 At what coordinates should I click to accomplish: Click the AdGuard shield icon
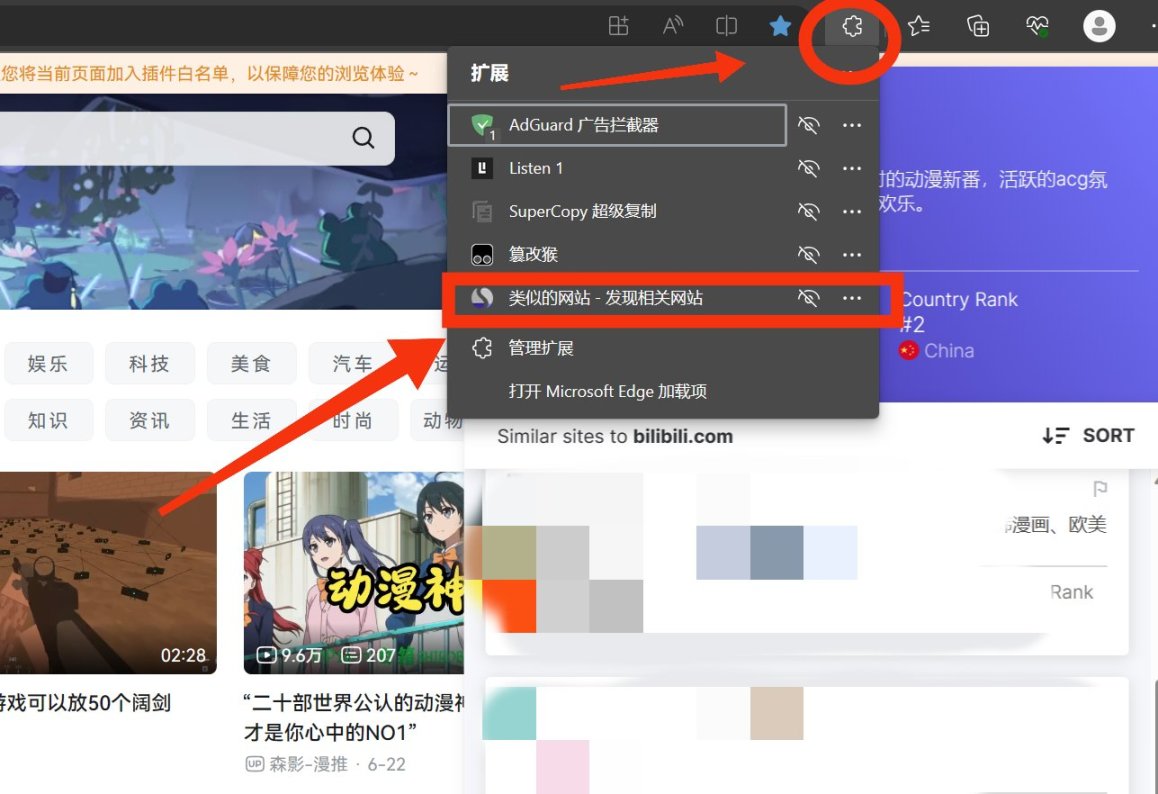point(482,126)
